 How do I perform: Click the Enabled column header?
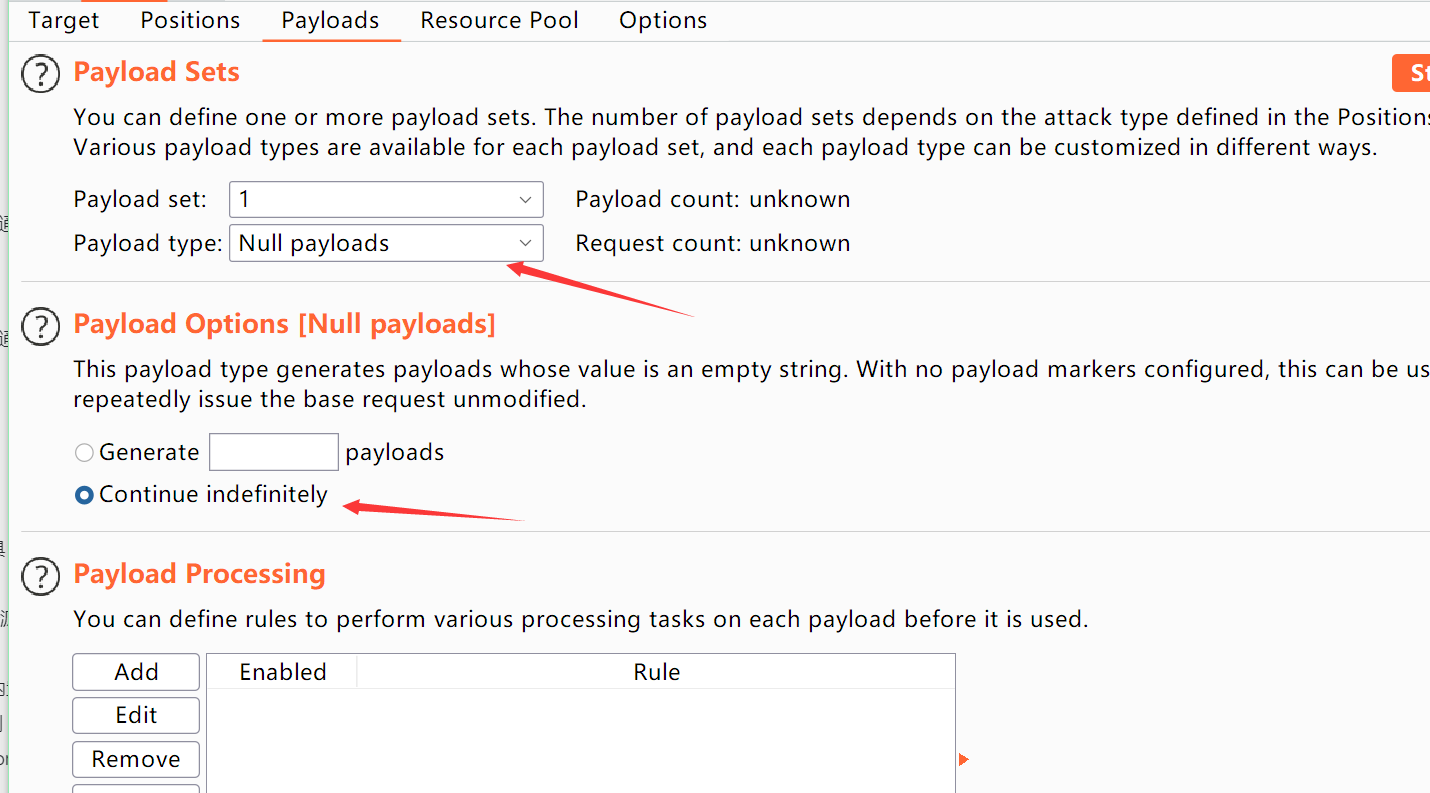pyautogui.click(x=283, y=672)
